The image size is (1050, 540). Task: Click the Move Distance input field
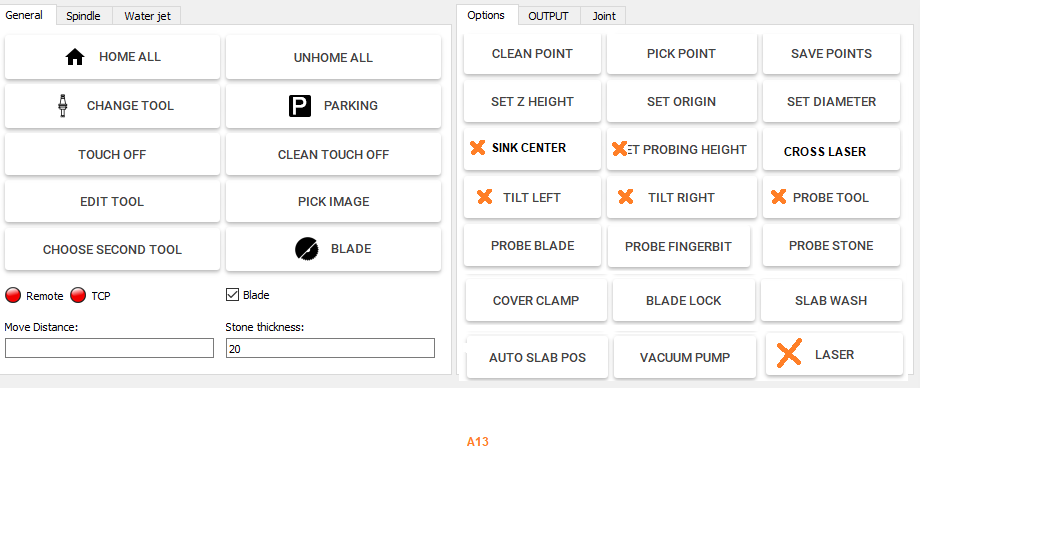click(109, 348)
